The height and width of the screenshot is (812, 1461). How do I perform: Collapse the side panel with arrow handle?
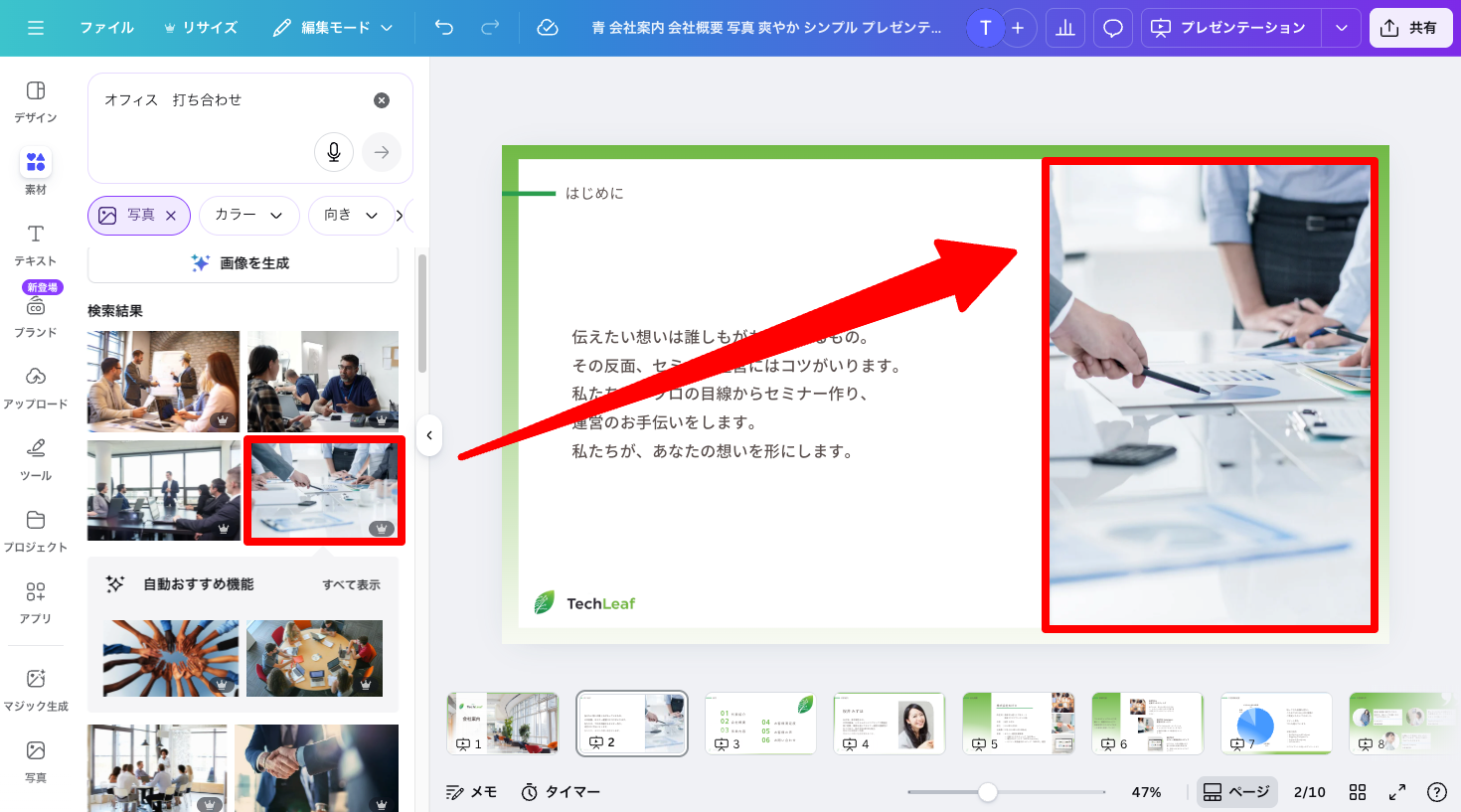click(x=429, y=435)
